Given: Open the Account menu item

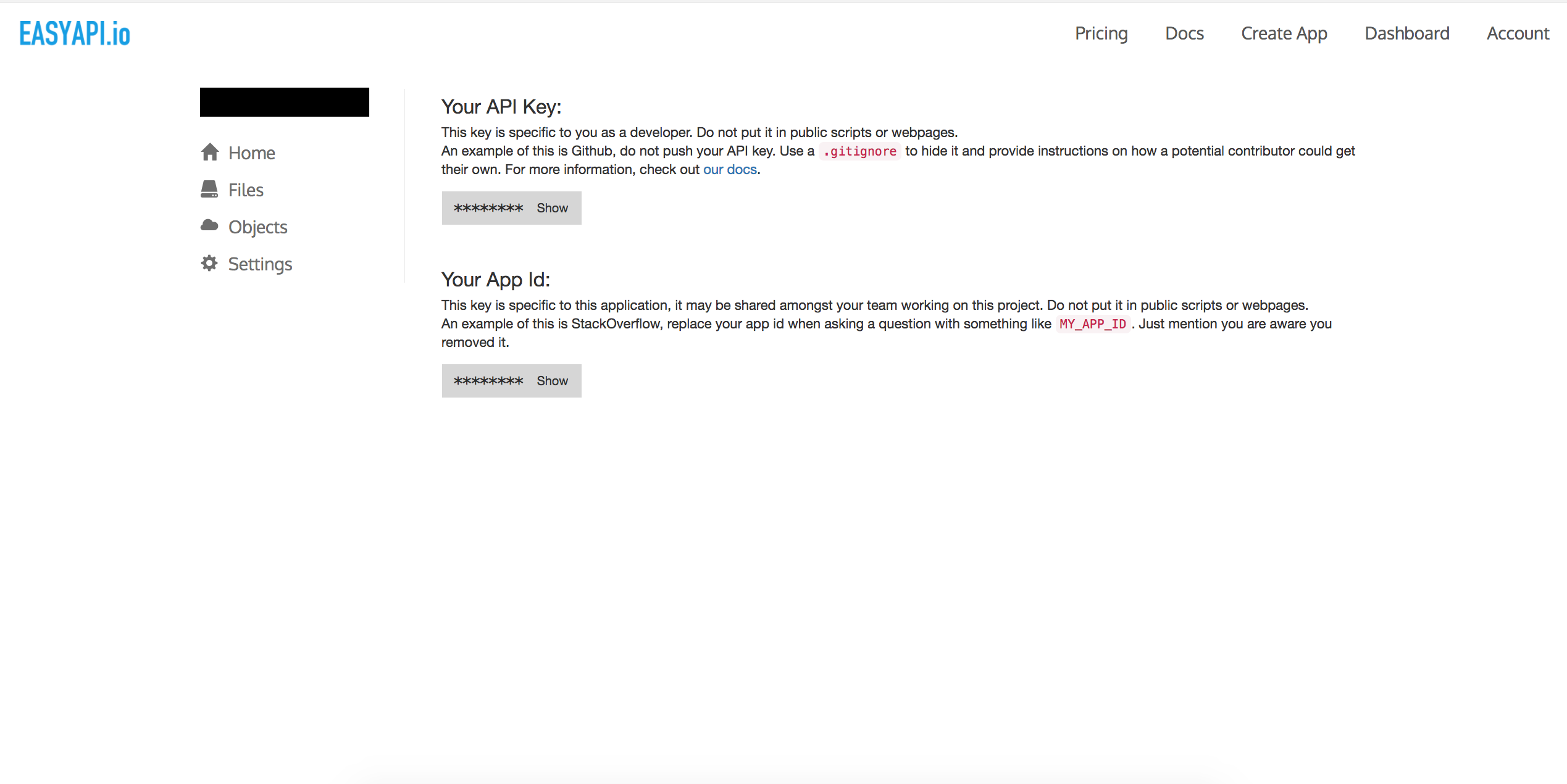Looking at the screenshot, I should coord(1518,33).
